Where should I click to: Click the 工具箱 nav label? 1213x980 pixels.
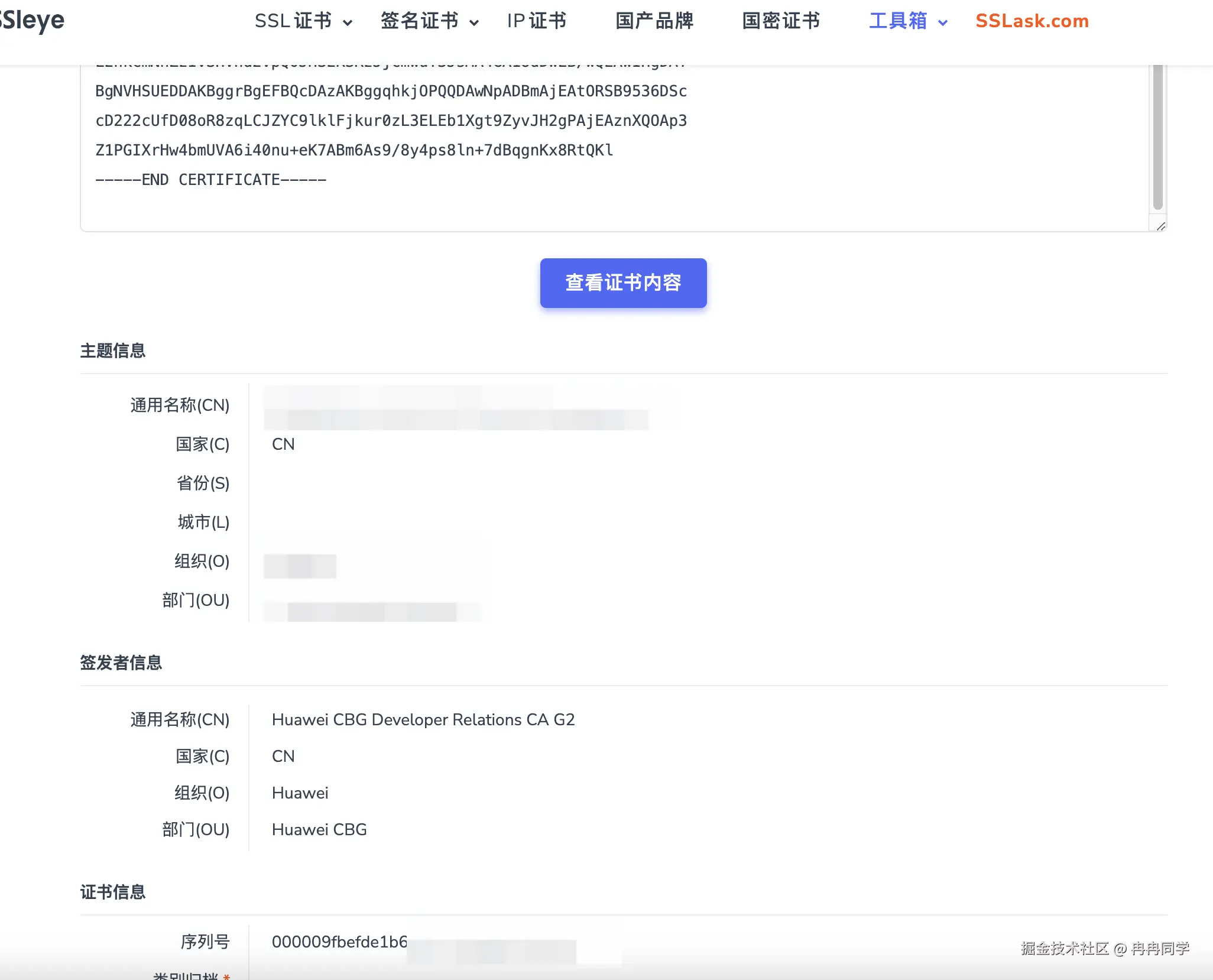pyautogui.click(x=898, y=21)
